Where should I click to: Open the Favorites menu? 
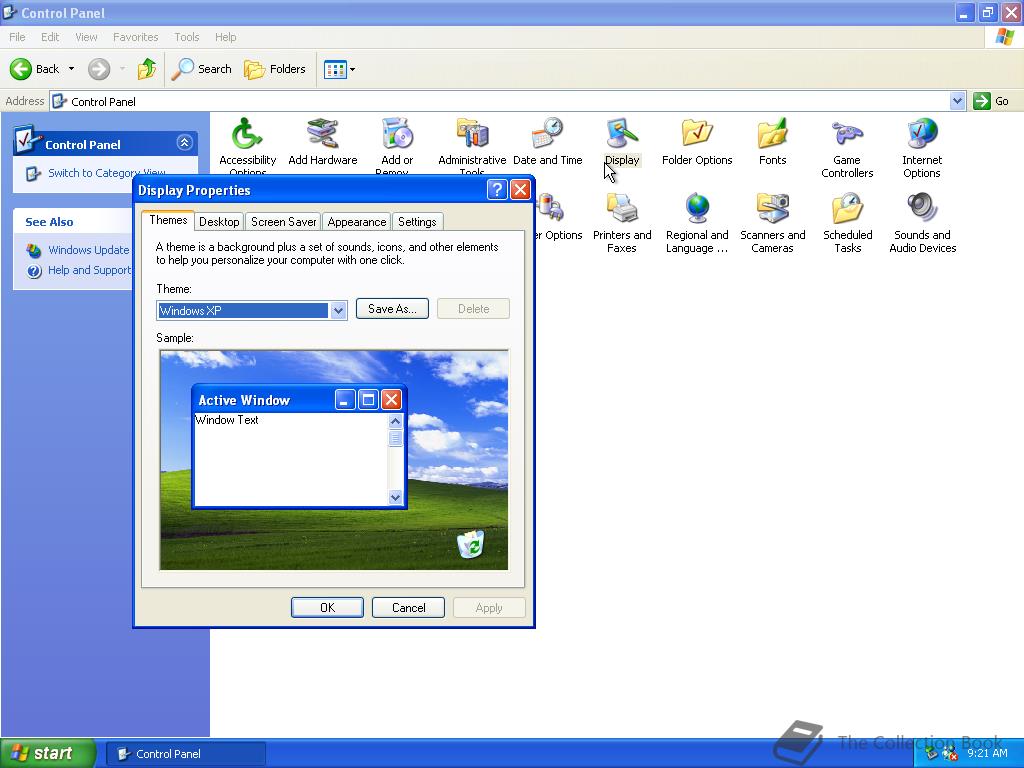pos(135,37)
